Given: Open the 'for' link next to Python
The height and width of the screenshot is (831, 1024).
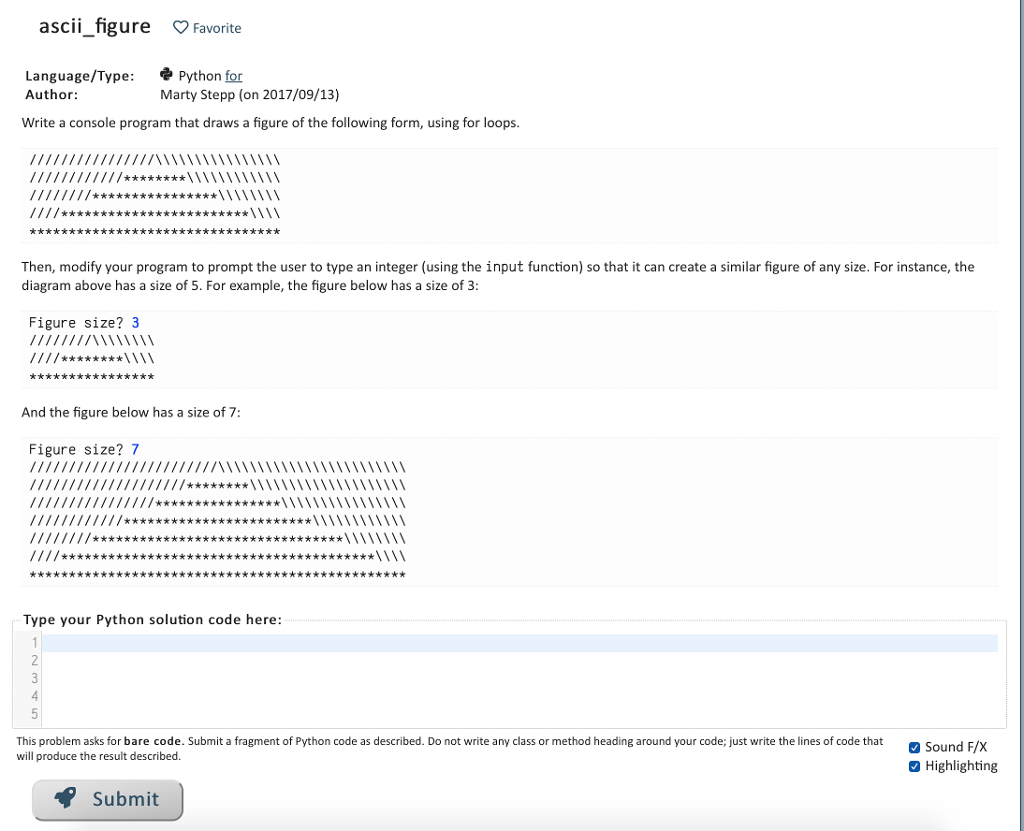Looking at the screenshot, I should click(x=234, y=74).
